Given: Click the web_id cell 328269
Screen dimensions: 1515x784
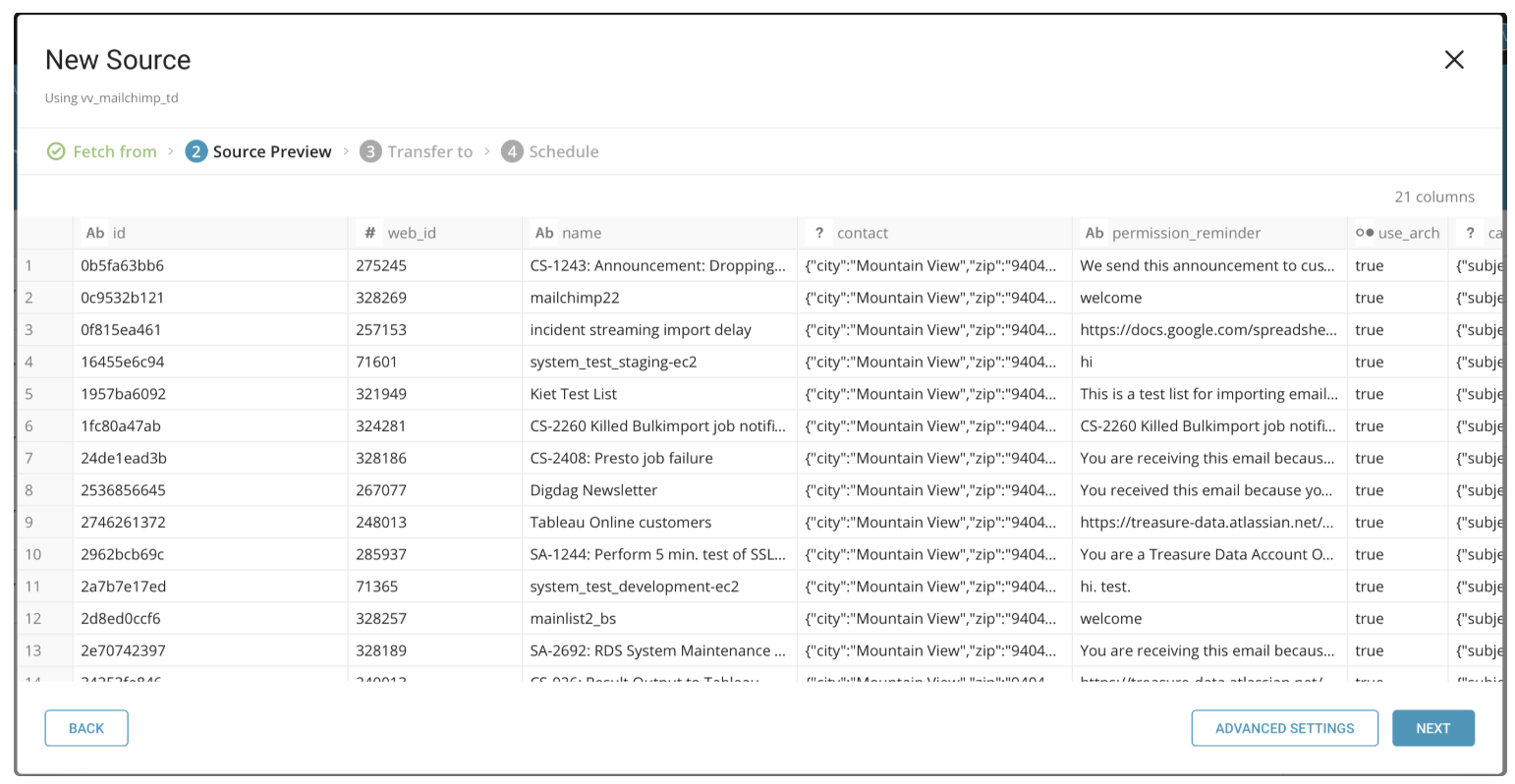Looking at the screenshot, I should pyautogui.click(x=381, y=298).
